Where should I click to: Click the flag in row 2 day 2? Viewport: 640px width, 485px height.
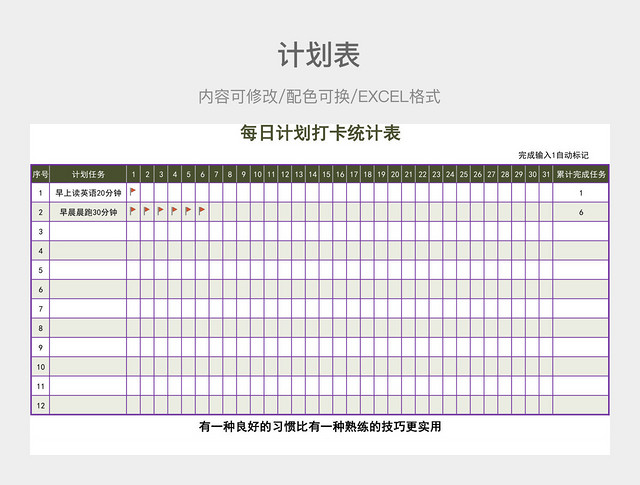point(147,211)
